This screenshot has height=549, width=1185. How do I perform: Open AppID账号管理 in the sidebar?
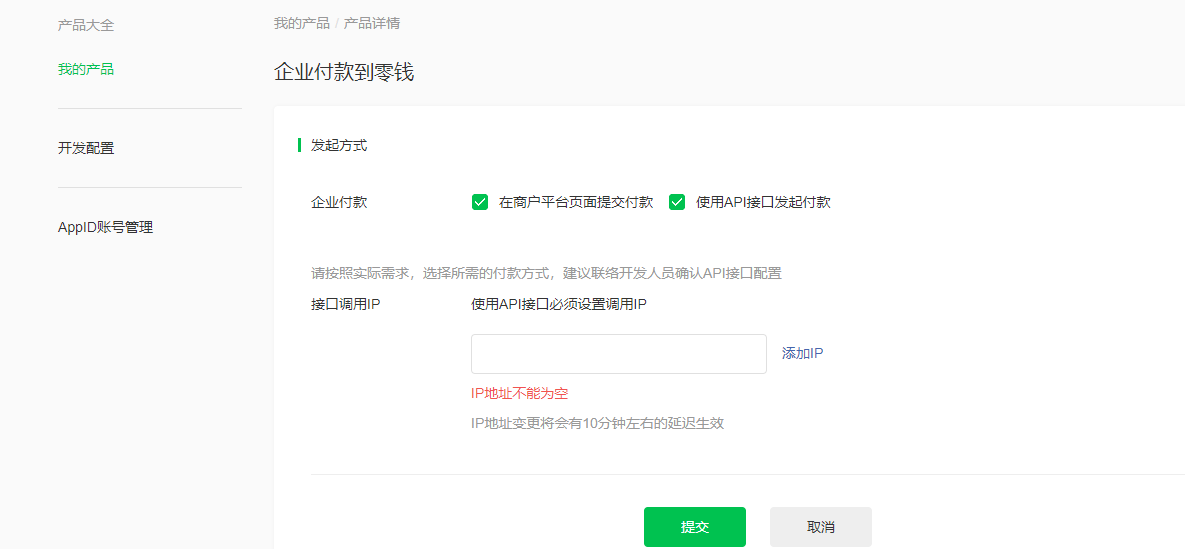click(105, 227)
